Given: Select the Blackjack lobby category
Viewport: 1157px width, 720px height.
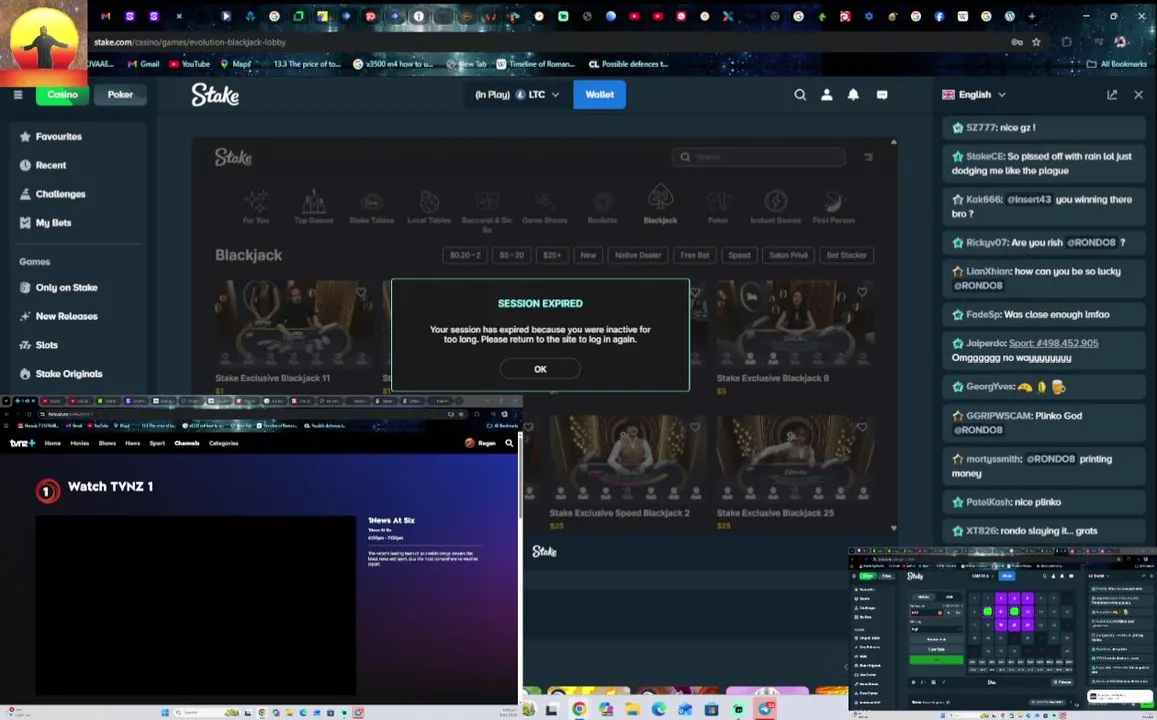Looking at the screenshot, I should (x=660, y=205).
